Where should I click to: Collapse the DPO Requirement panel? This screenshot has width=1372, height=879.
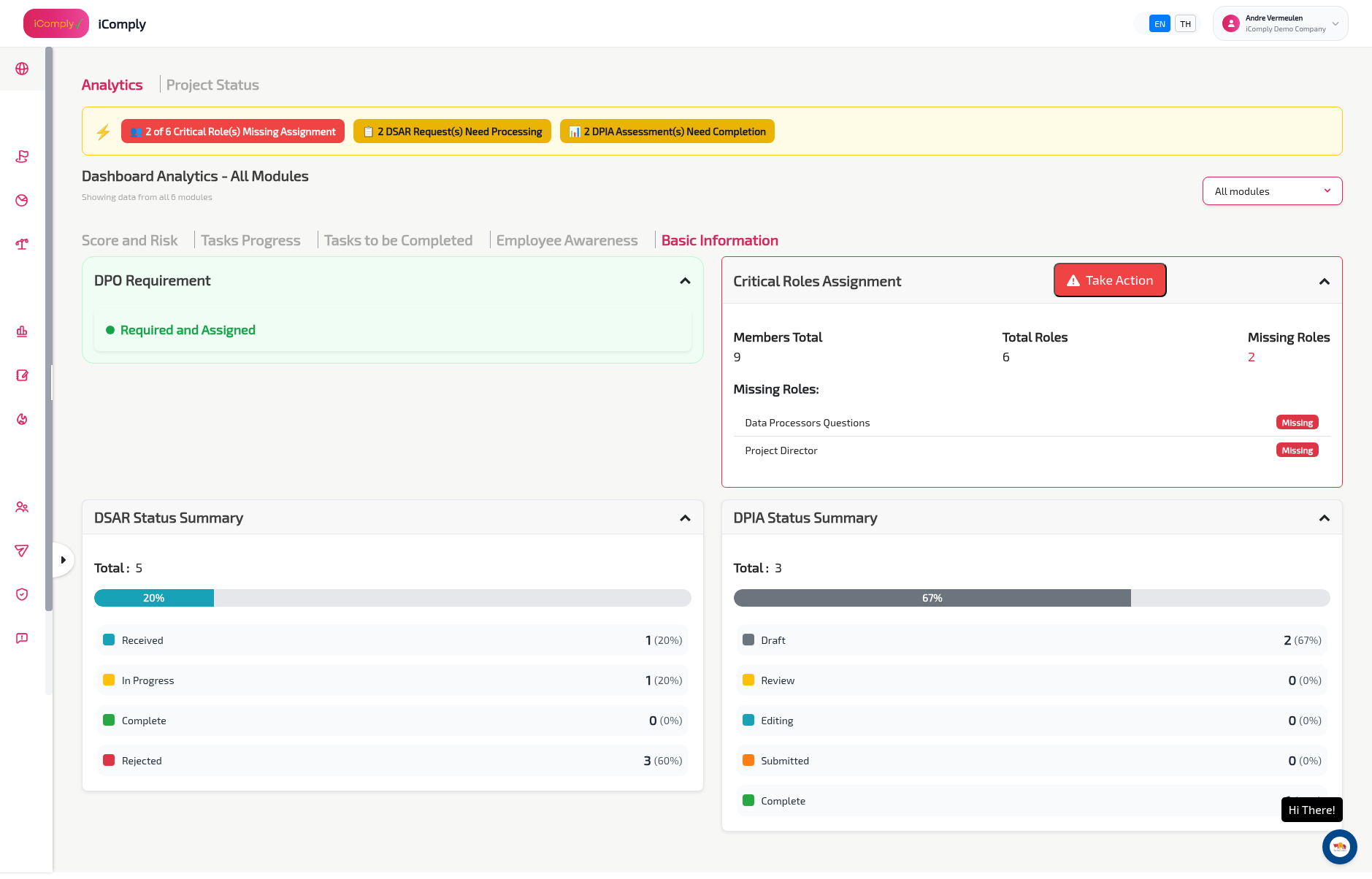pyautogui.click(x=685, y=280)
